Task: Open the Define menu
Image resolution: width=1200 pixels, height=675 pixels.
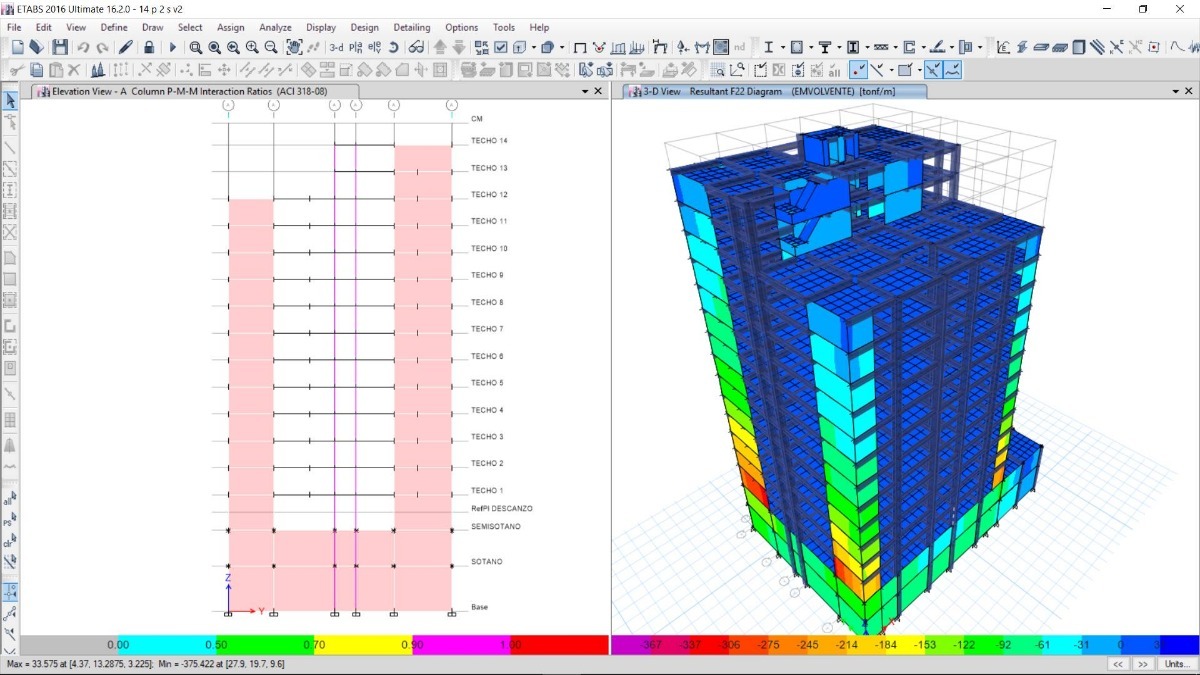Action: [x=114, y=27]
